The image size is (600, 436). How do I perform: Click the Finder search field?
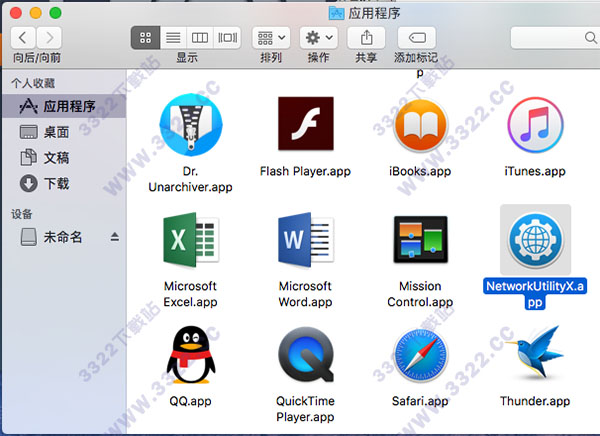tap(555, 38)
